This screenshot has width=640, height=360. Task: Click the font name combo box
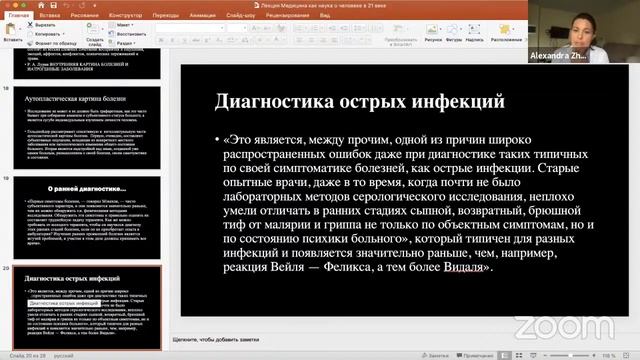point(190,28)
